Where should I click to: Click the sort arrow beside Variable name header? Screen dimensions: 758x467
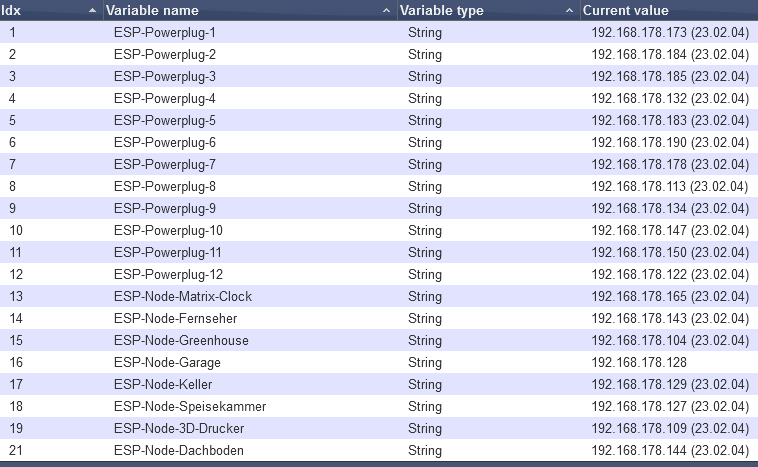coord(387,10)
